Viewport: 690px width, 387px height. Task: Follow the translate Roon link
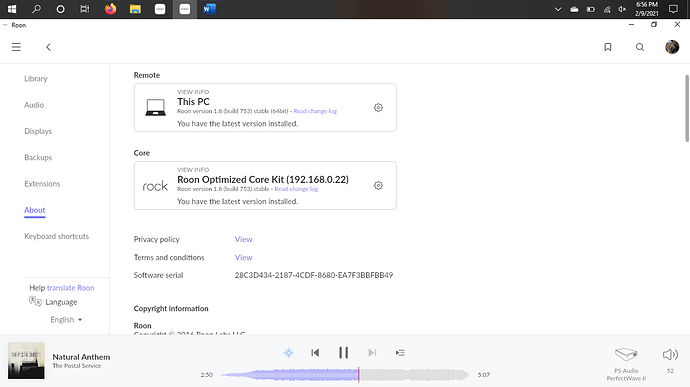click(70, 287)
